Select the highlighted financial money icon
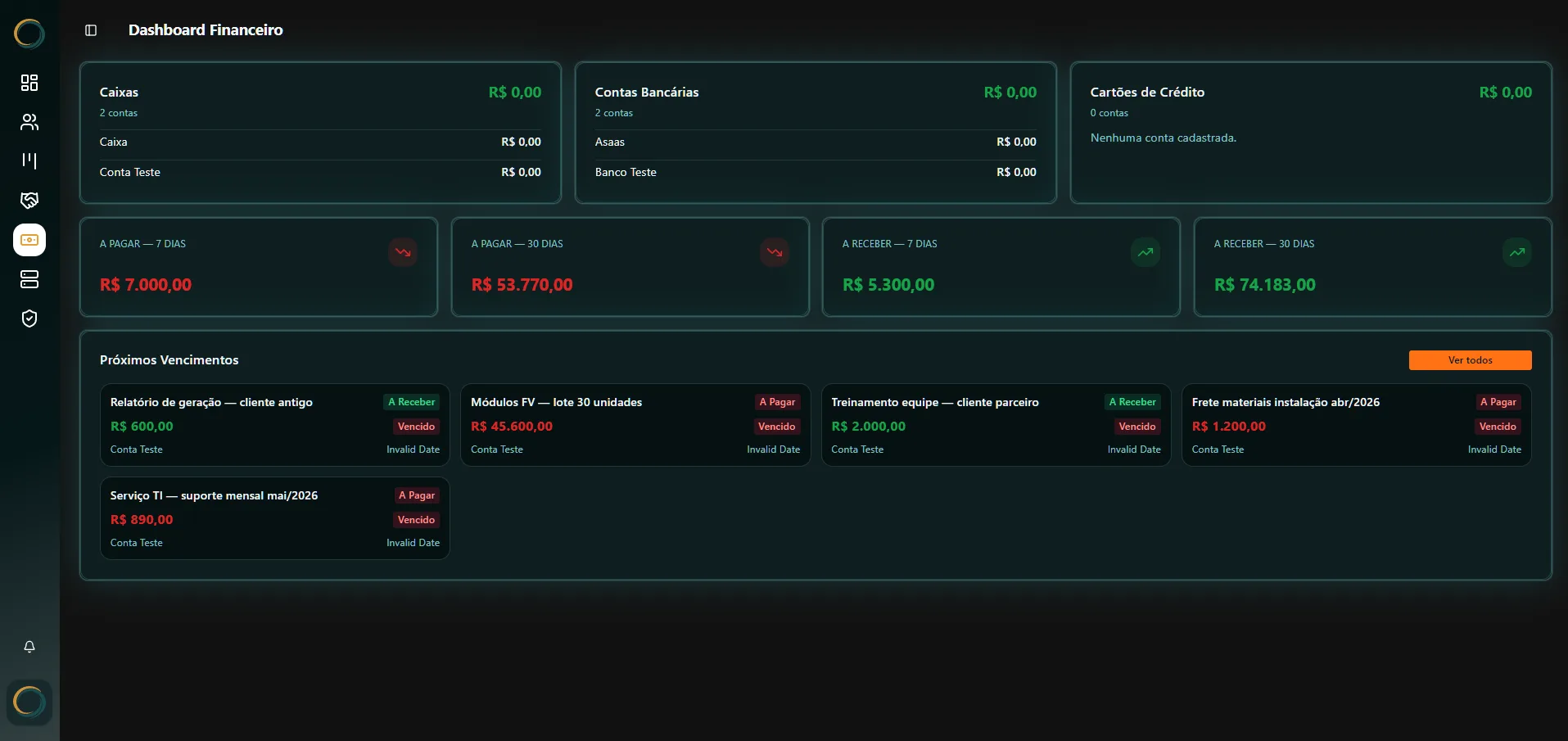This screenshot has width=1568, height=741. click(29, 240)
